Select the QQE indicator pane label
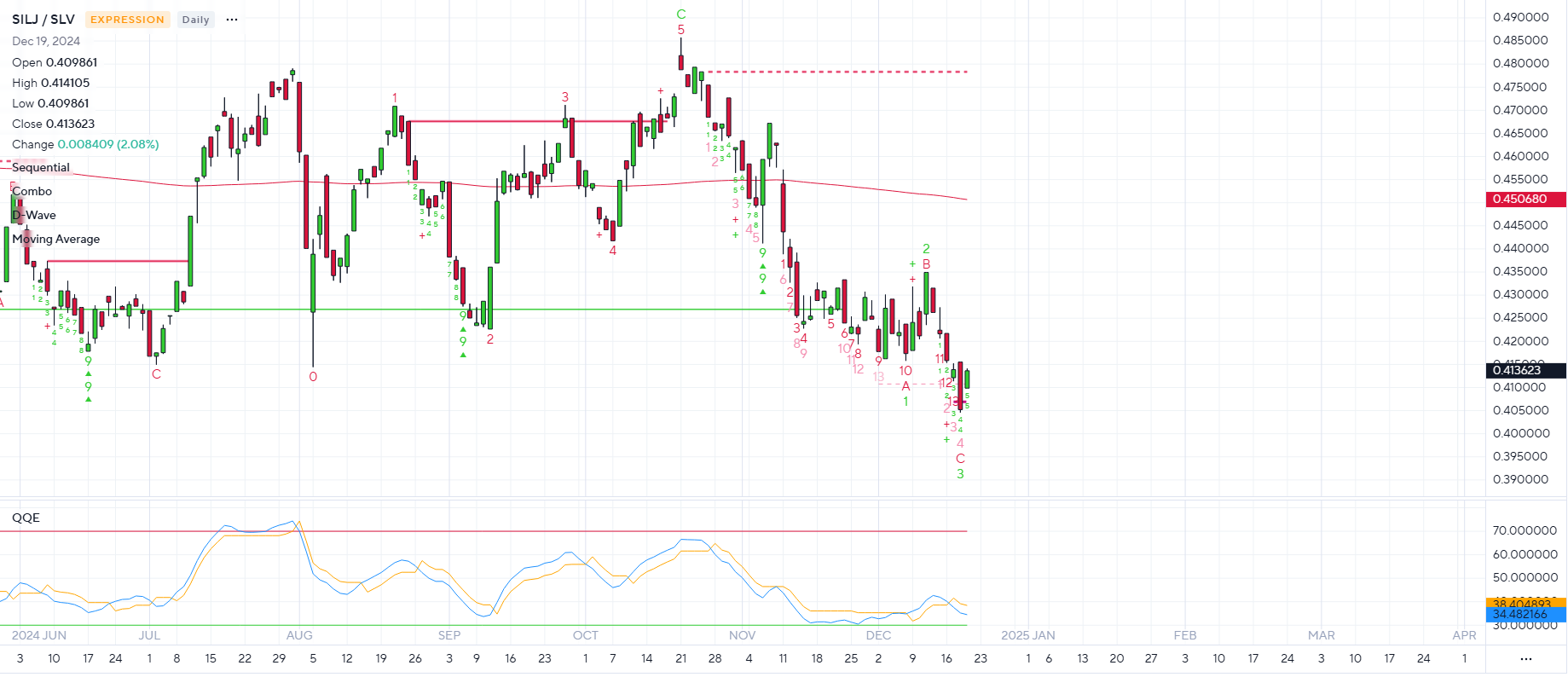 tap(26, 518)
